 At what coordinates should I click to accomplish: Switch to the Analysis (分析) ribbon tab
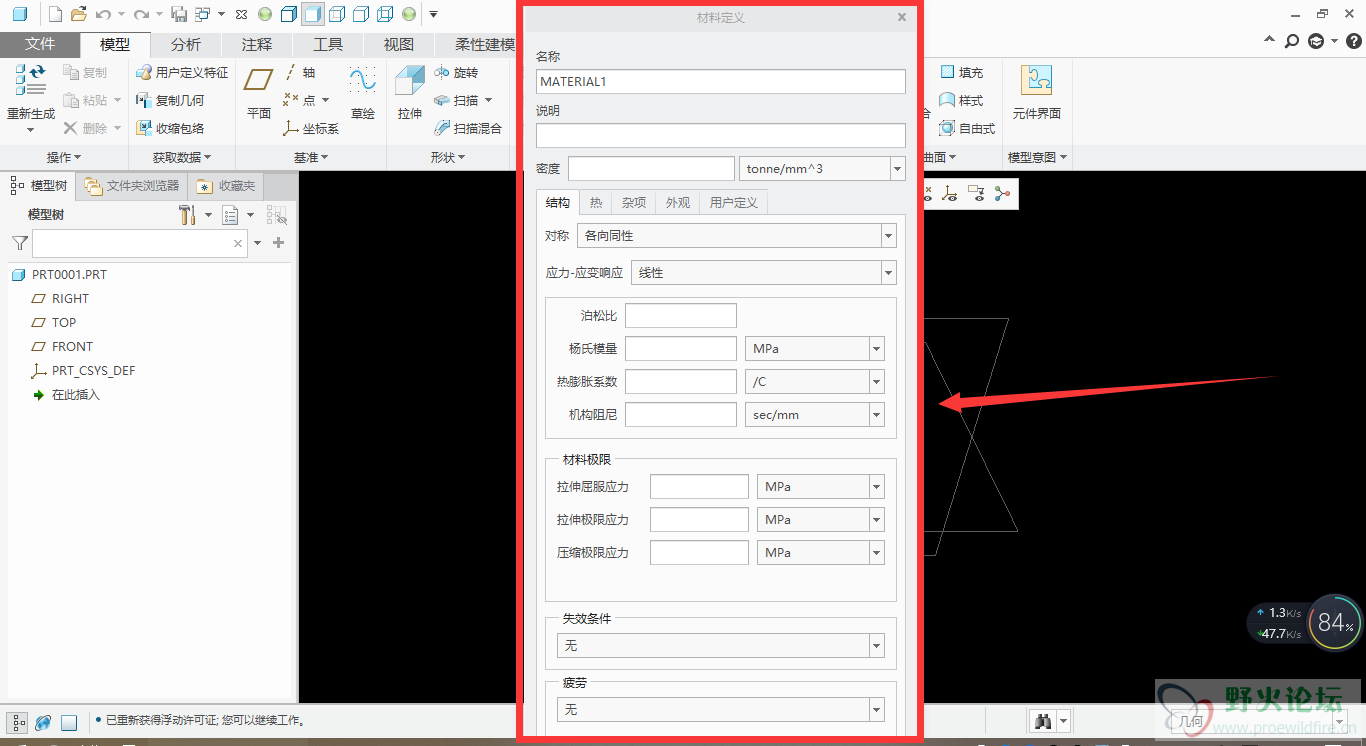coord(186,44)
